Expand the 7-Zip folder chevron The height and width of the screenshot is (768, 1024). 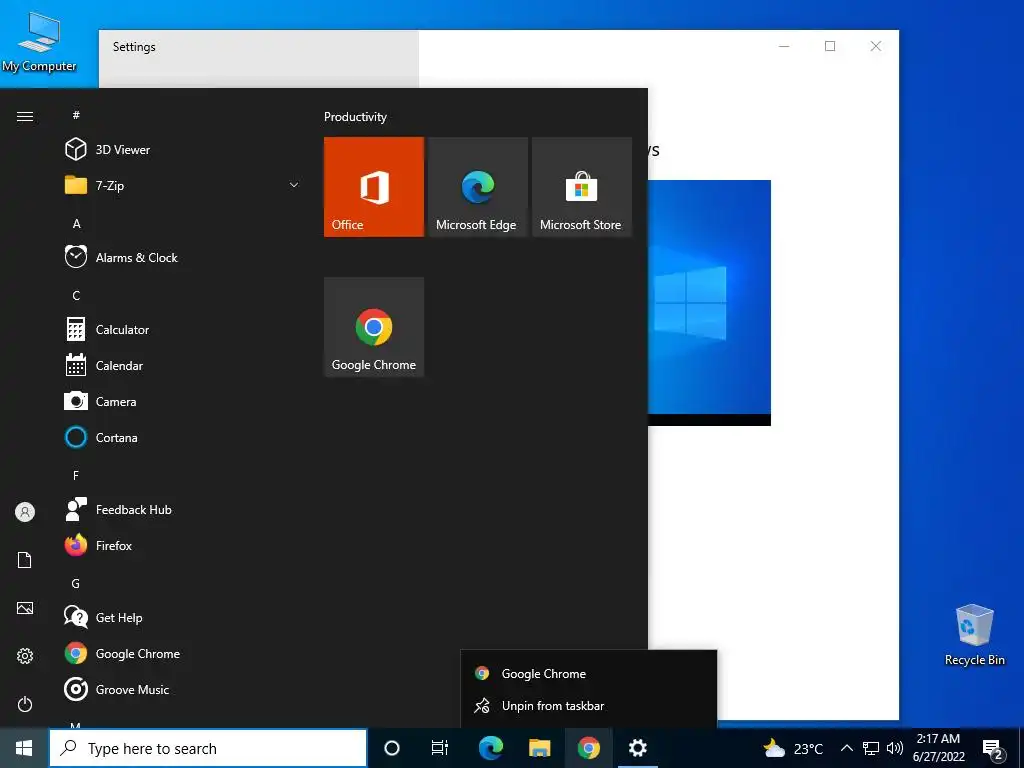[x=294, y=185]
